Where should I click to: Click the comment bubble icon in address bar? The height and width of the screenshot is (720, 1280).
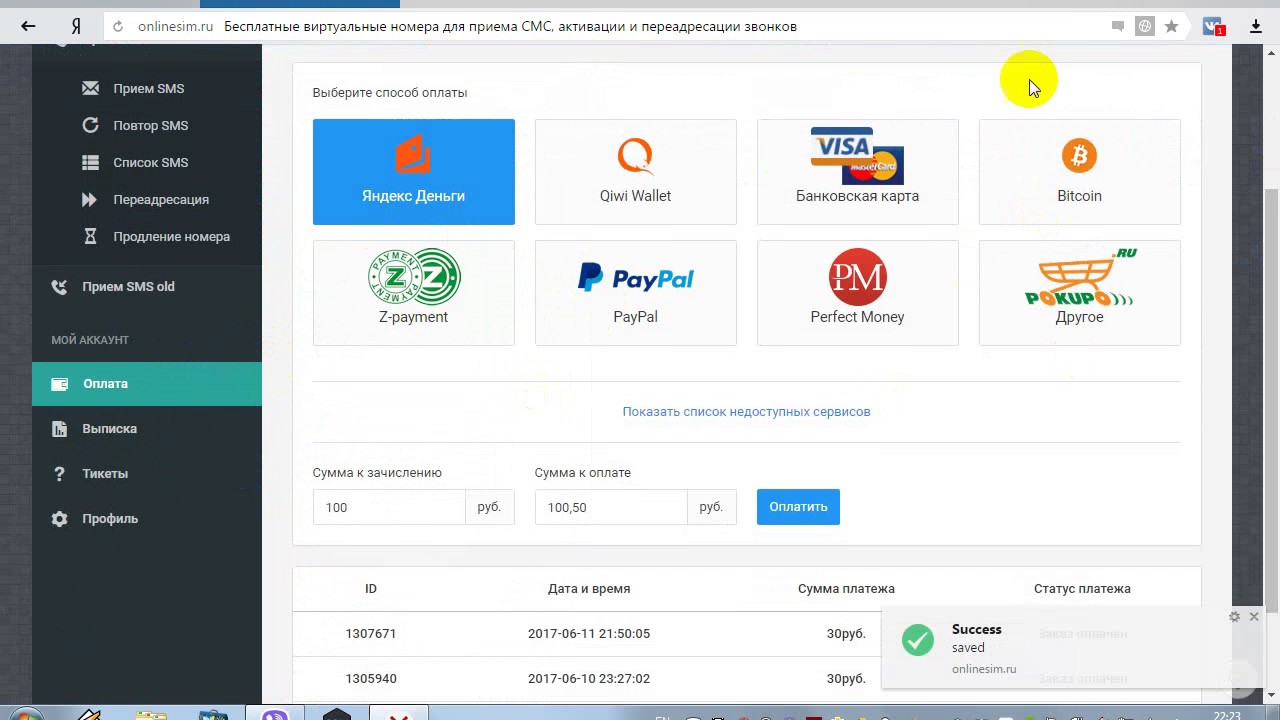tap(1118, 27)
